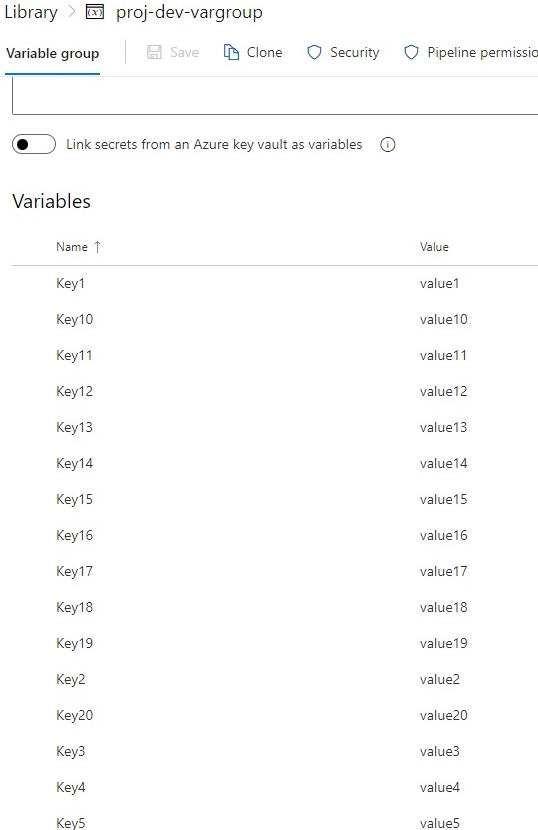Click the sort arrow beside Name column
The image size is (538, 830).
[97, 247]
